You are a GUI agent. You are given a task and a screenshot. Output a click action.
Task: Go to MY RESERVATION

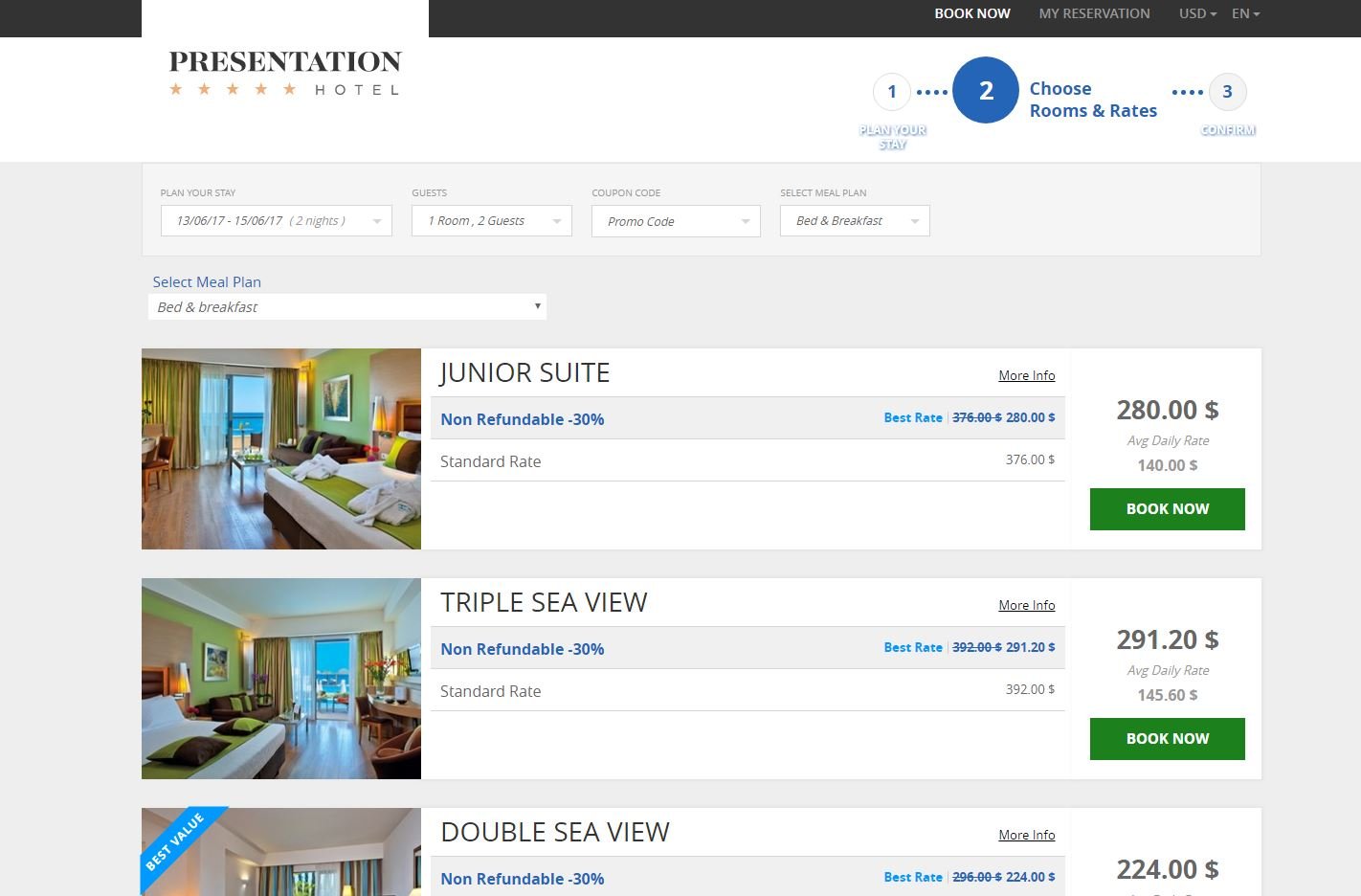pos(1094,13)
